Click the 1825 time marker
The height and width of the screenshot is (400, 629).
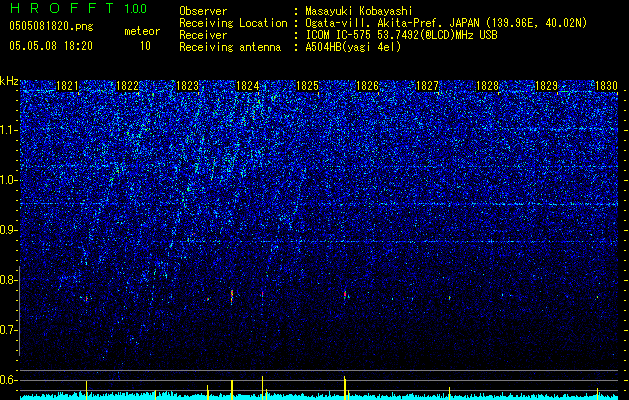point(307,86)
